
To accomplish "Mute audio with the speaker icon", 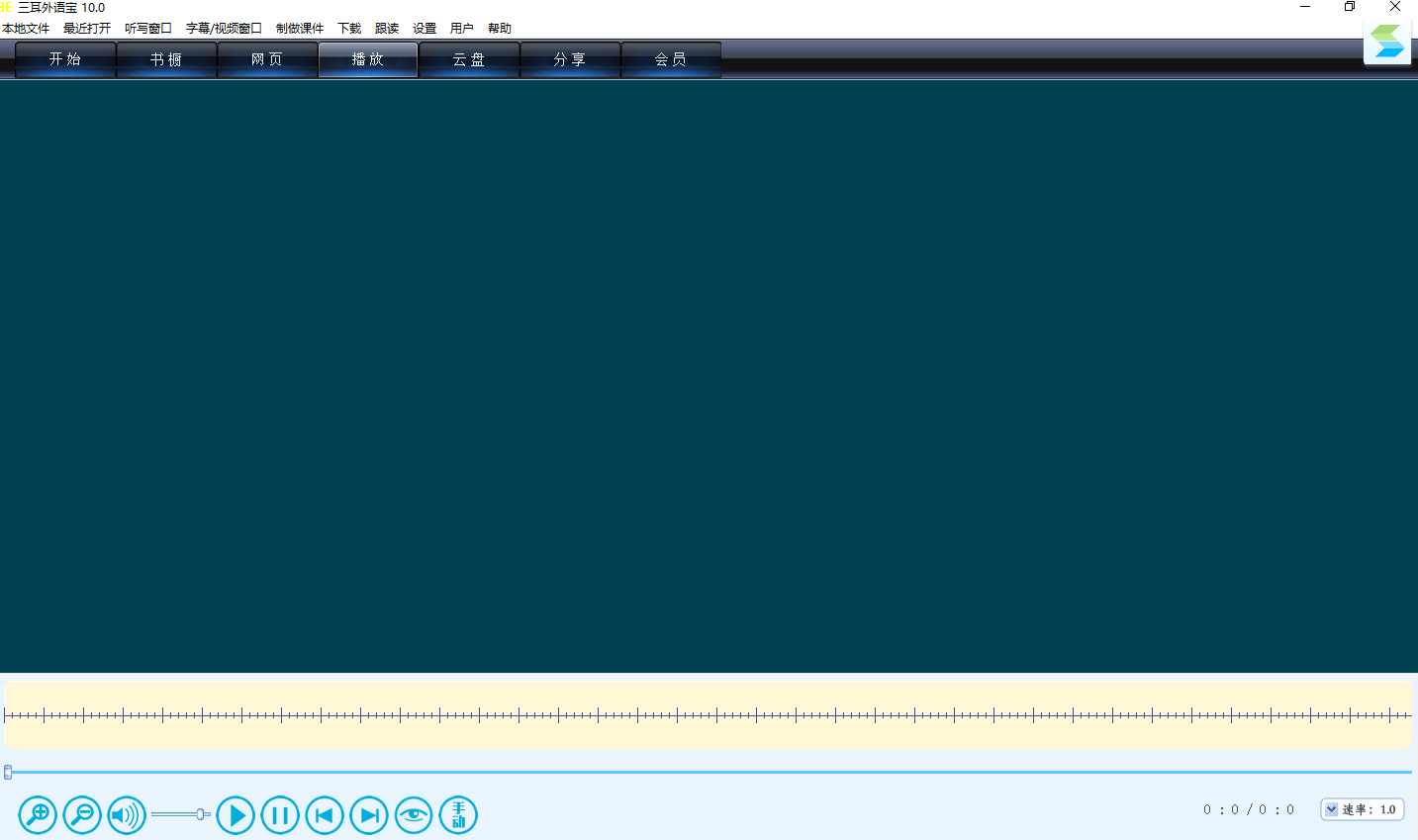I will (127, 815).
